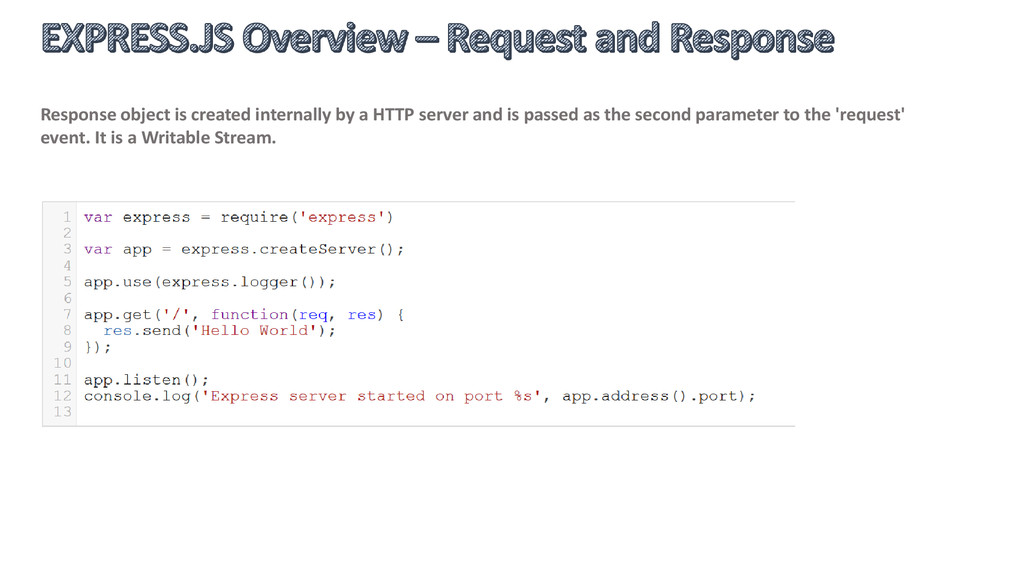Click the console.log line on line 12
The height and width of the screenshot is (576, 1024).
pos(419,396)
